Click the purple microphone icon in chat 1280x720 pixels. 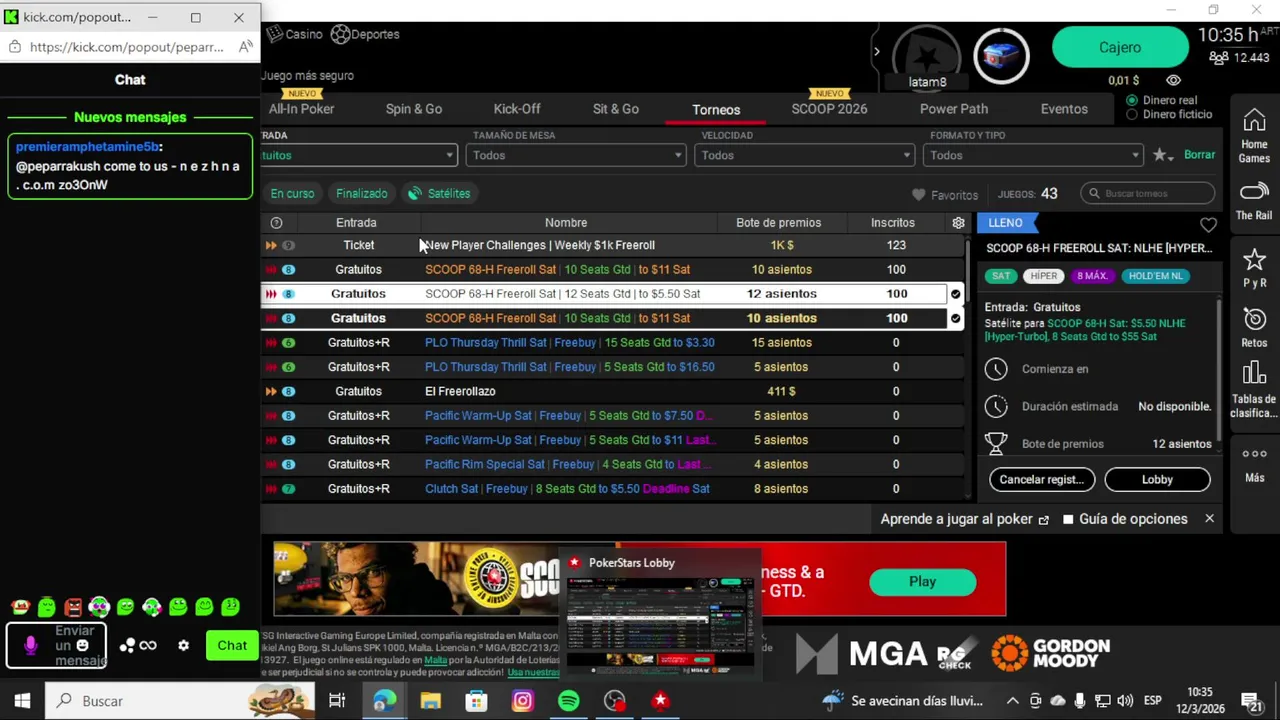(31, 646)
